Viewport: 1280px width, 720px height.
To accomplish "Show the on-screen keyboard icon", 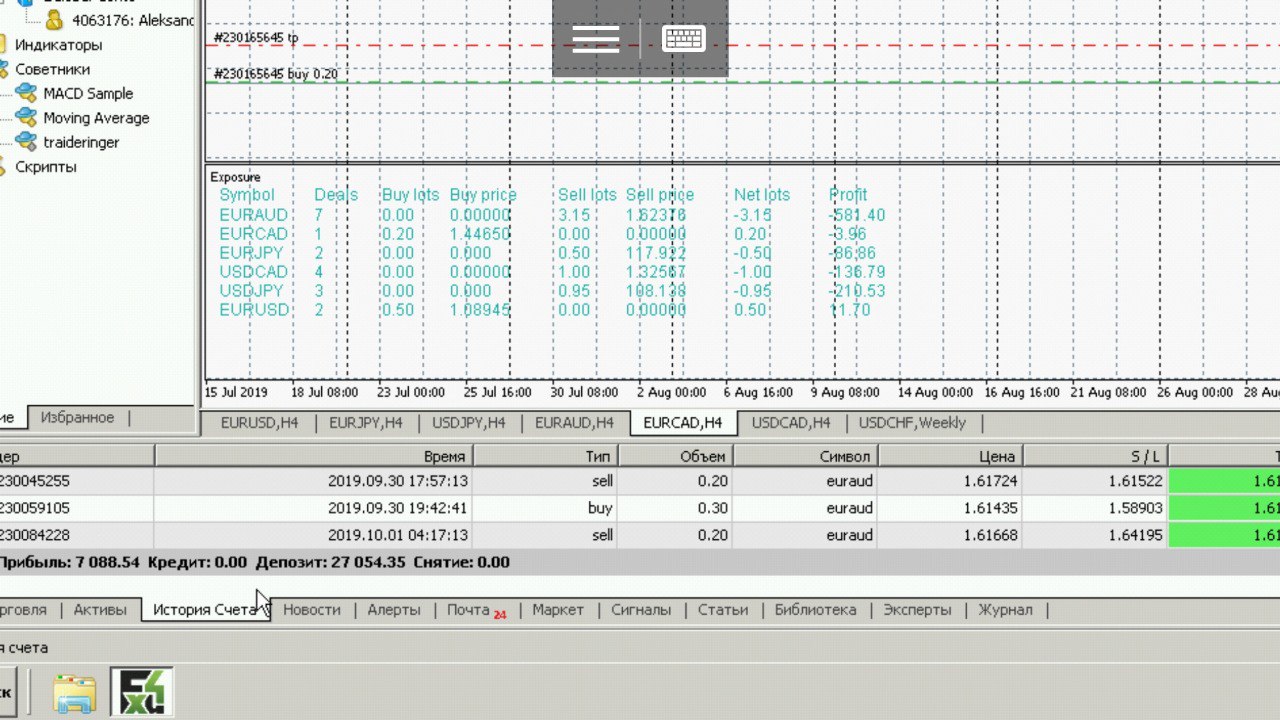I will (x=684, y=39).
